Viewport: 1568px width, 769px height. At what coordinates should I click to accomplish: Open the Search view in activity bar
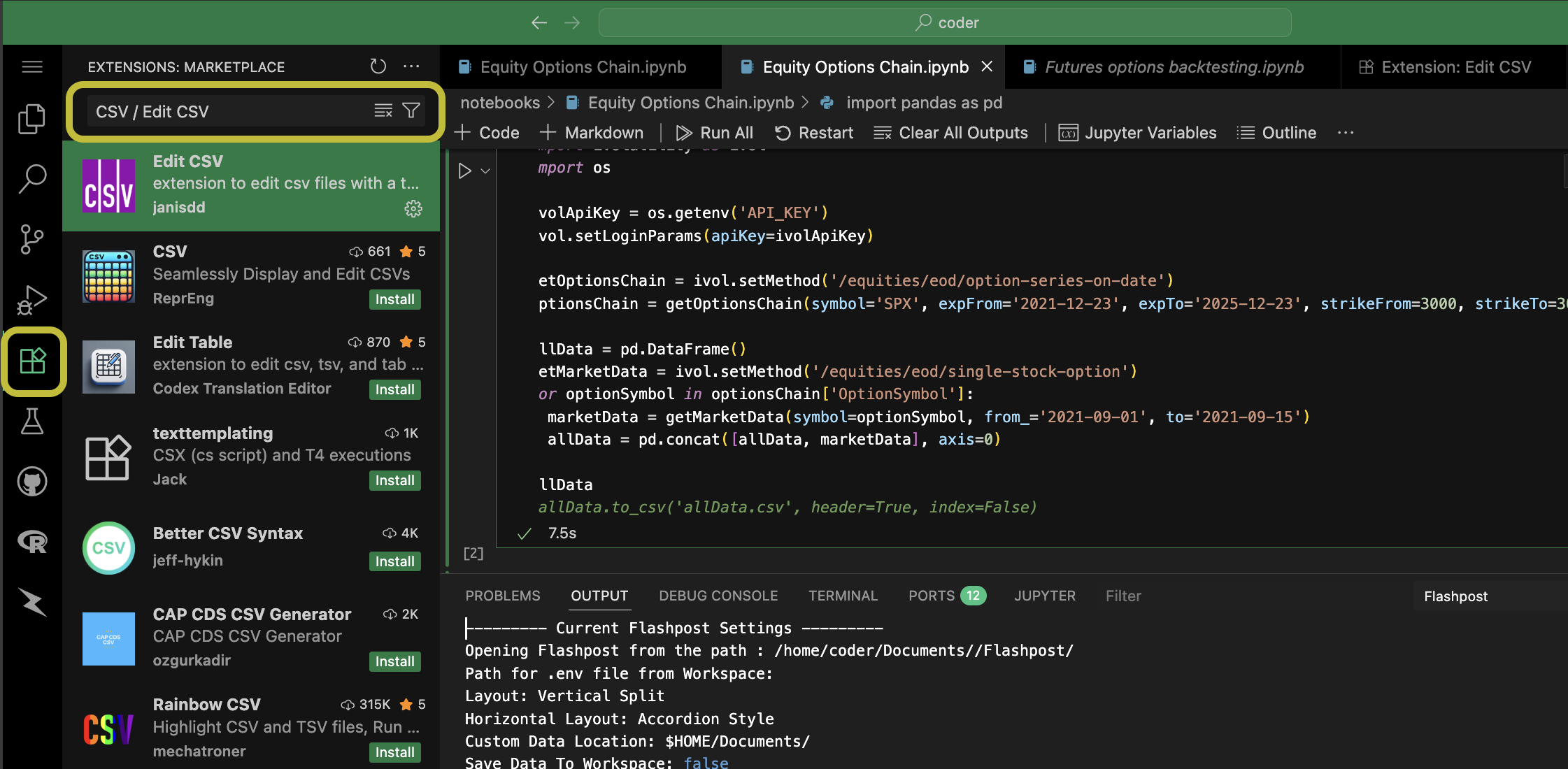pyautogui.click(x=32, y=179)
